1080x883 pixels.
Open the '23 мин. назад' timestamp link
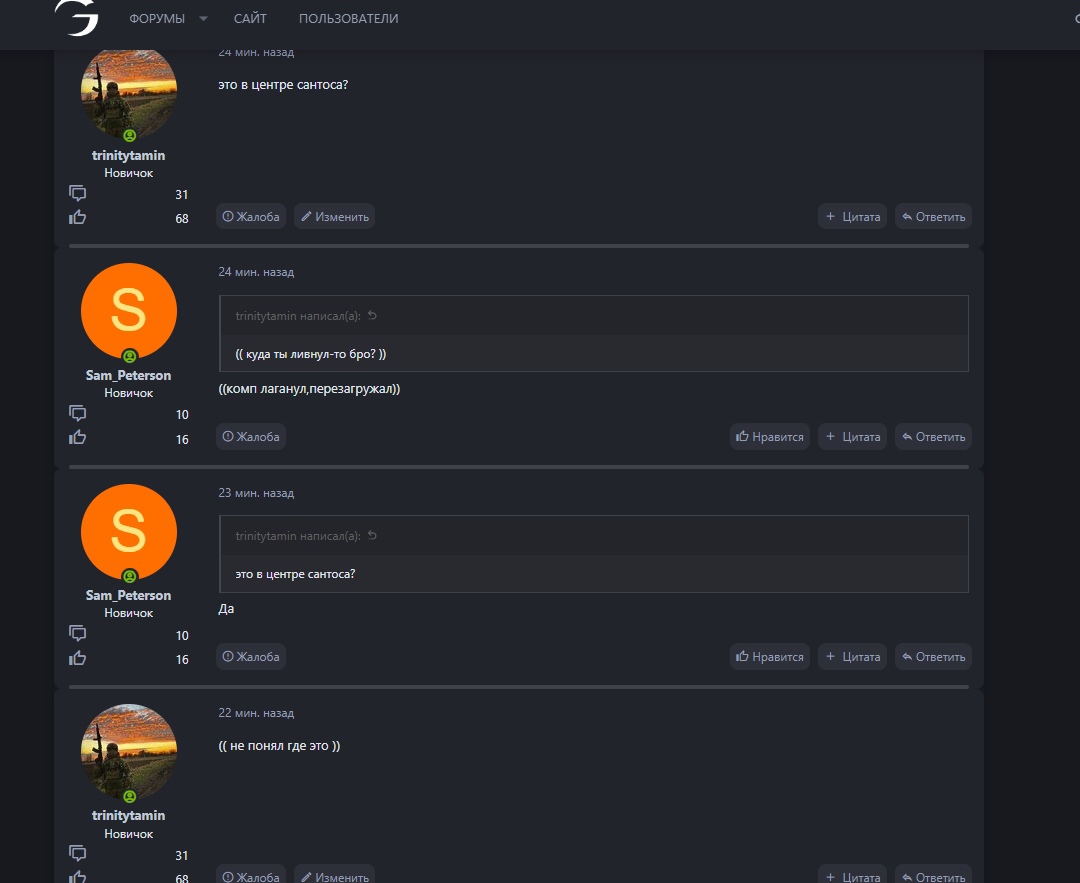pos(256,492)
